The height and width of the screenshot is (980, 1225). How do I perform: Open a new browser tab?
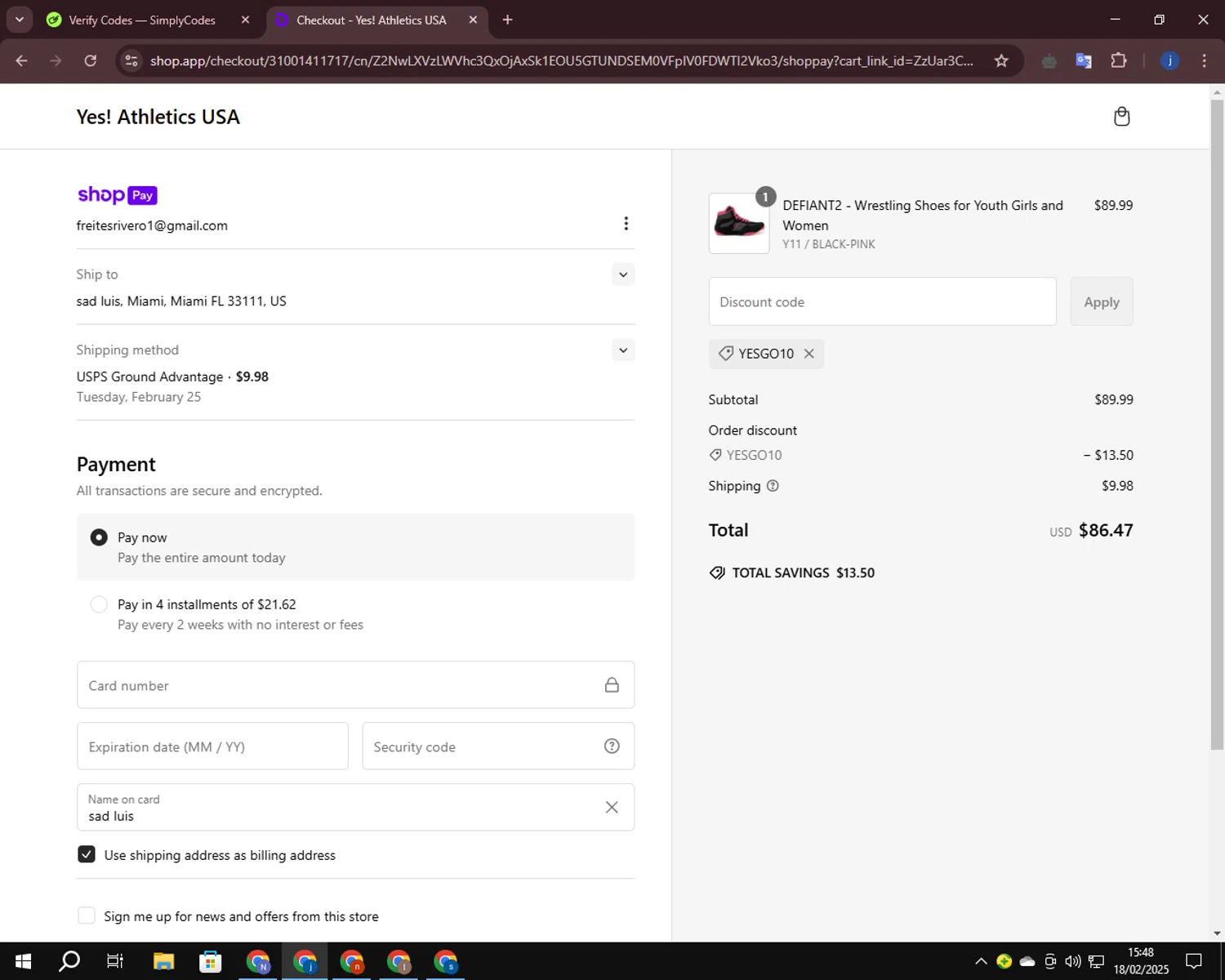tap(507, 20)
